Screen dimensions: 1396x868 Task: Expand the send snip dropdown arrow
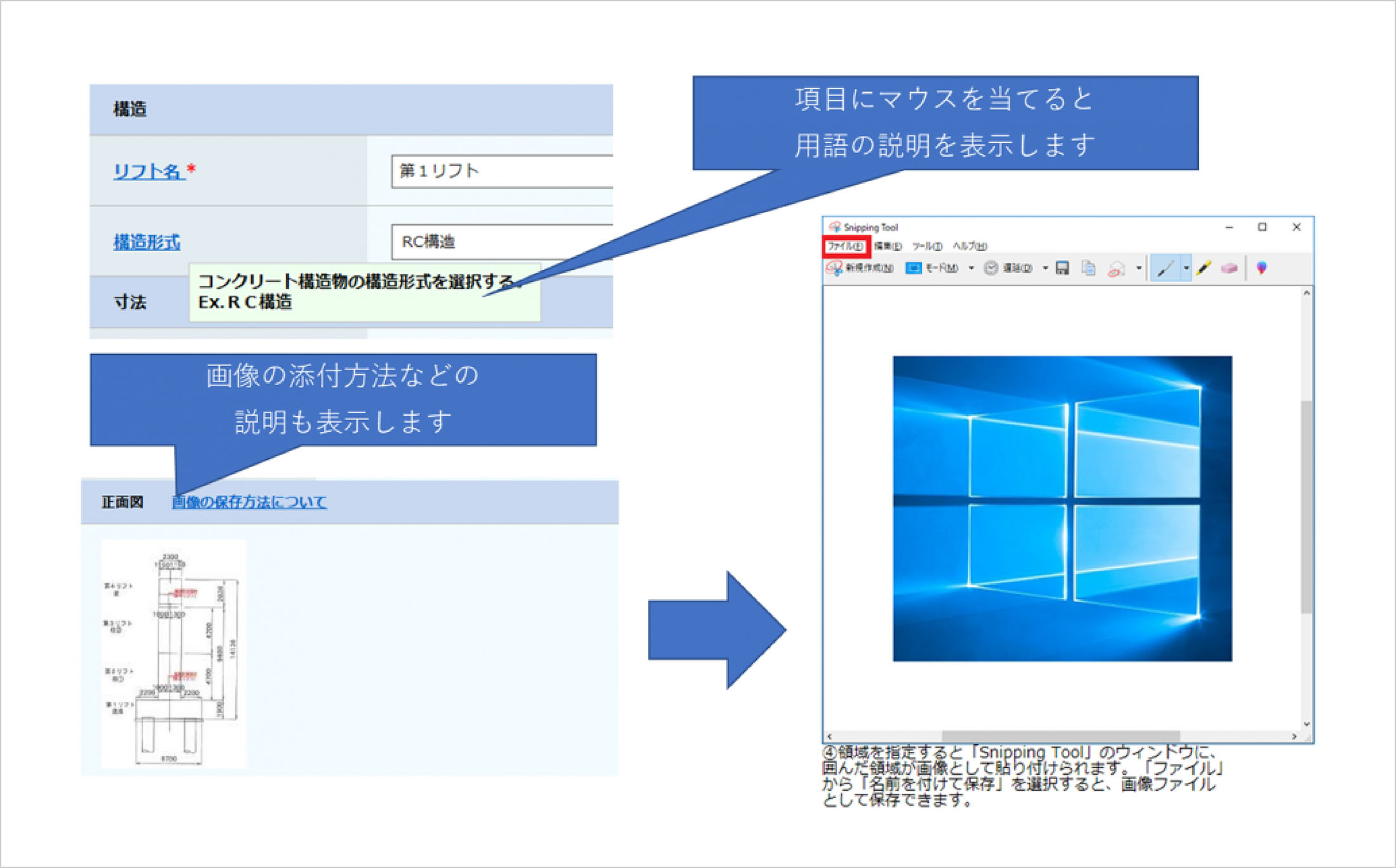pyautogui.click(x=1138, y=268)
